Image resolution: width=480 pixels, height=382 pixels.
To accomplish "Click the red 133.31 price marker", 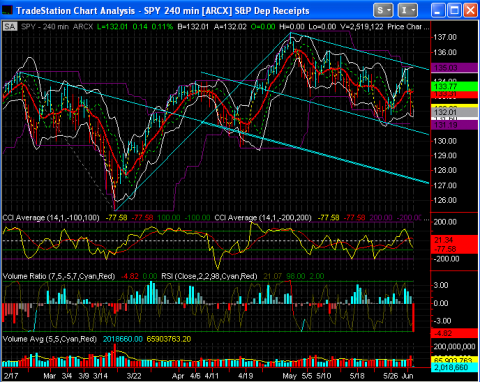I will point(454,94).
